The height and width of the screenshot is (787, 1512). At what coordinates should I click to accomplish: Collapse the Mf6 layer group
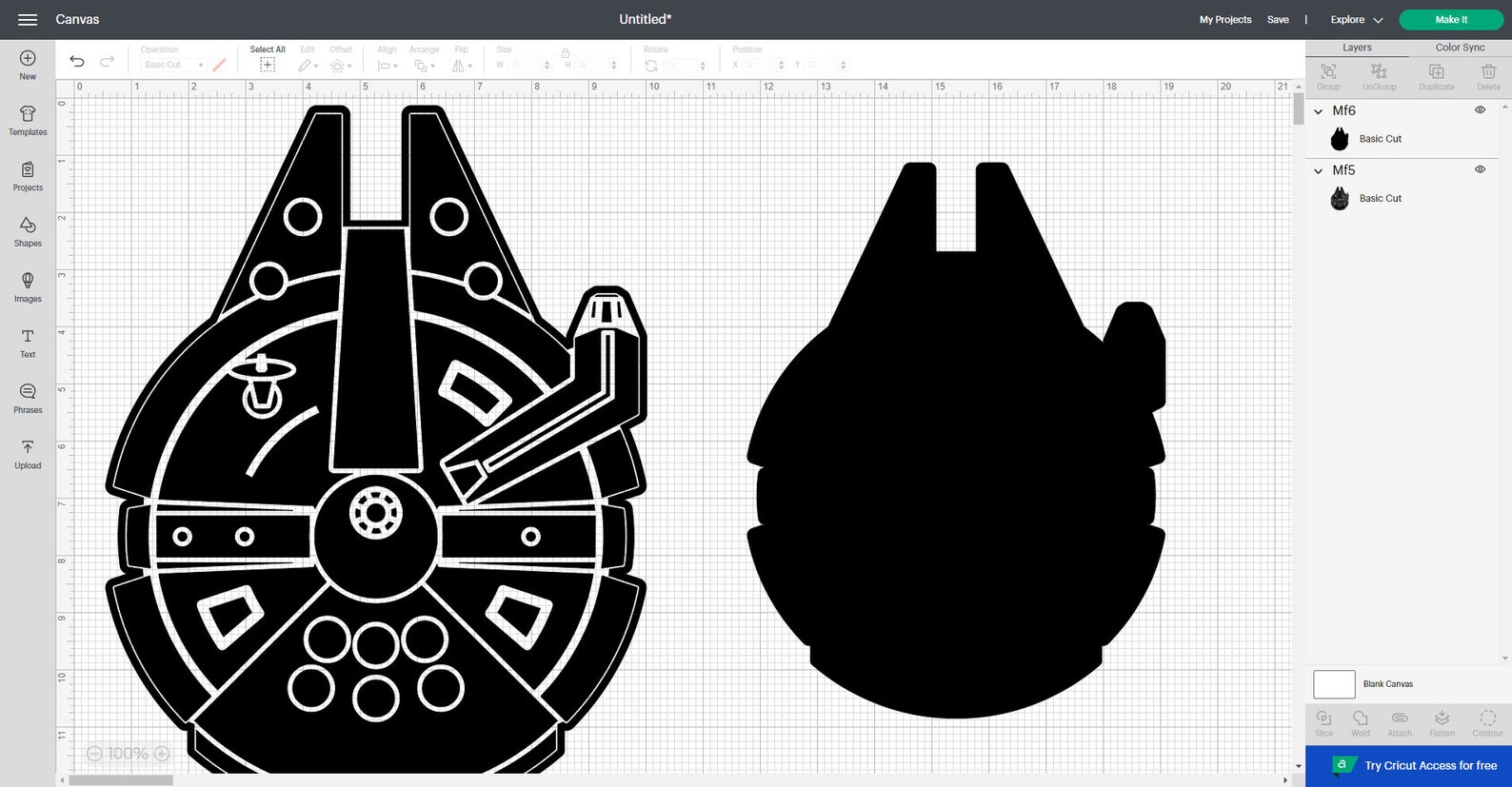tap(1319, 111)
